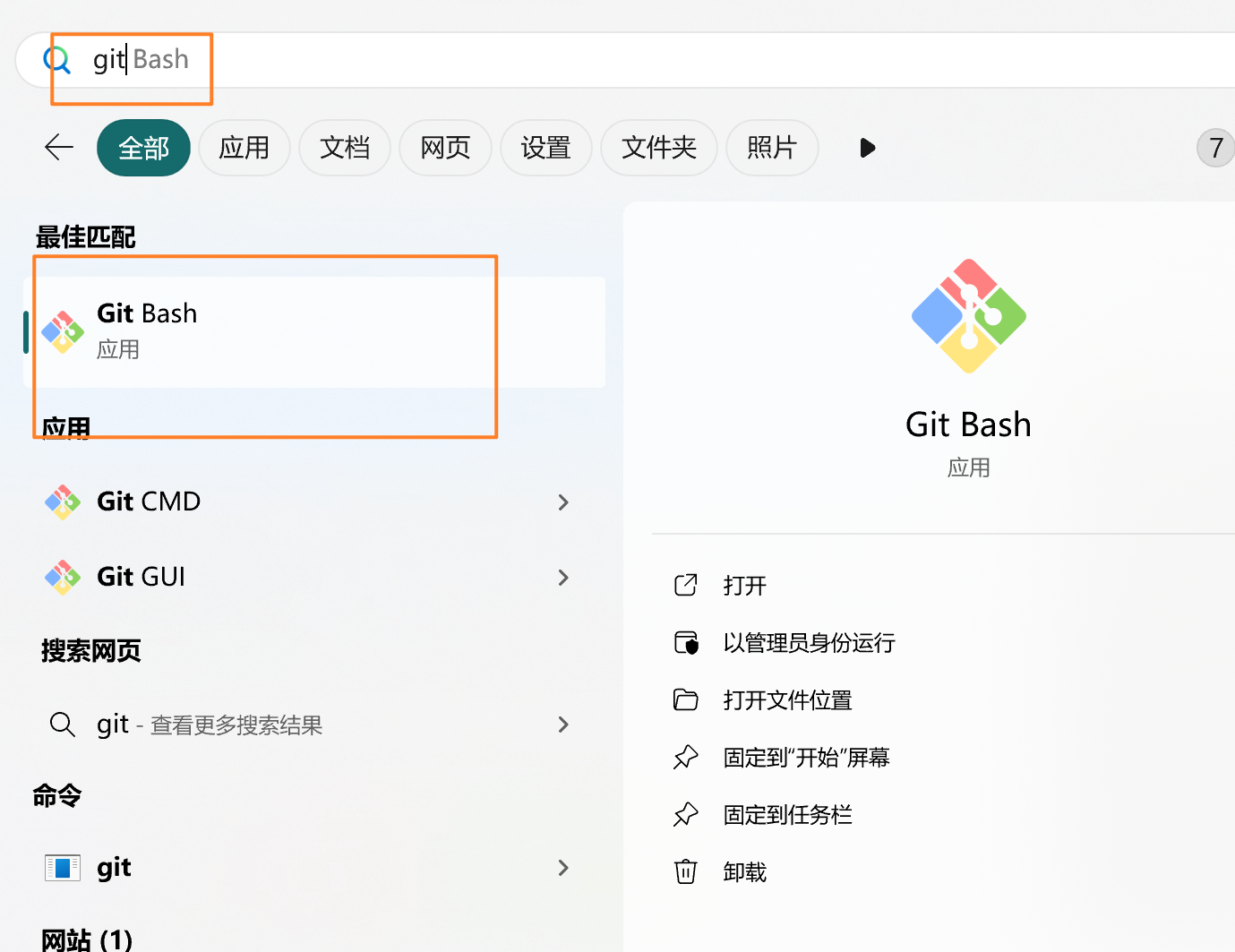Click the Git Bash title in preview pane
This screenshot has width=1235, height=952.
[969, 425]
